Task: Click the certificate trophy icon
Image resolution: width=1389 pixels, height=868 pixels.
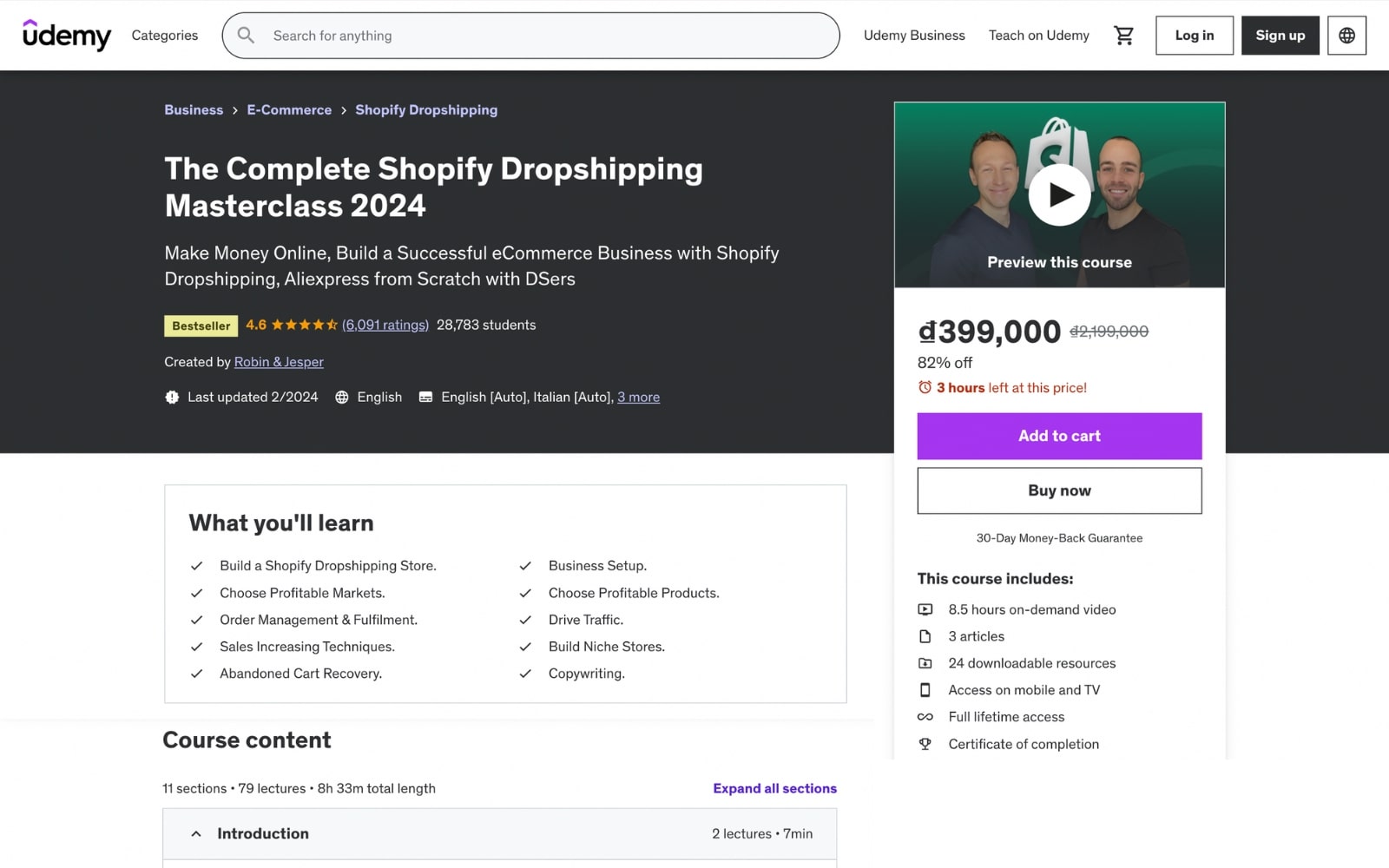Action: pos(925,744)
